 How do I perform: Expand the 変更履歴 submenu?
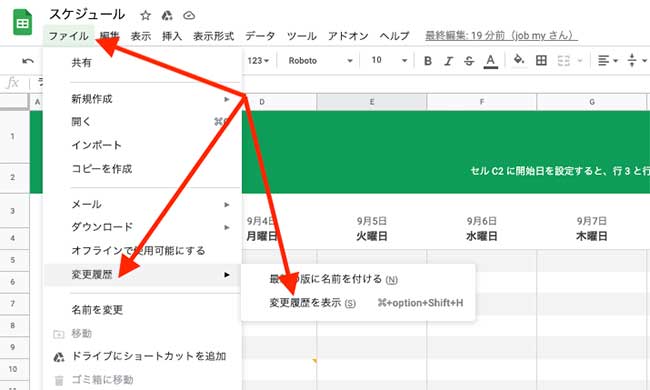142,275
